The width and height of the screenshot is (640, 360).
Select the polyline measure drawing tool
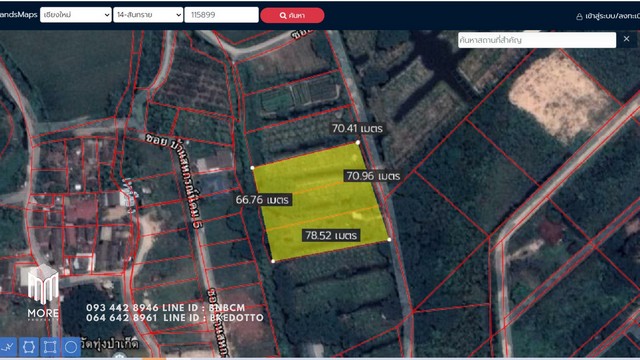click(x=8, y=347)
